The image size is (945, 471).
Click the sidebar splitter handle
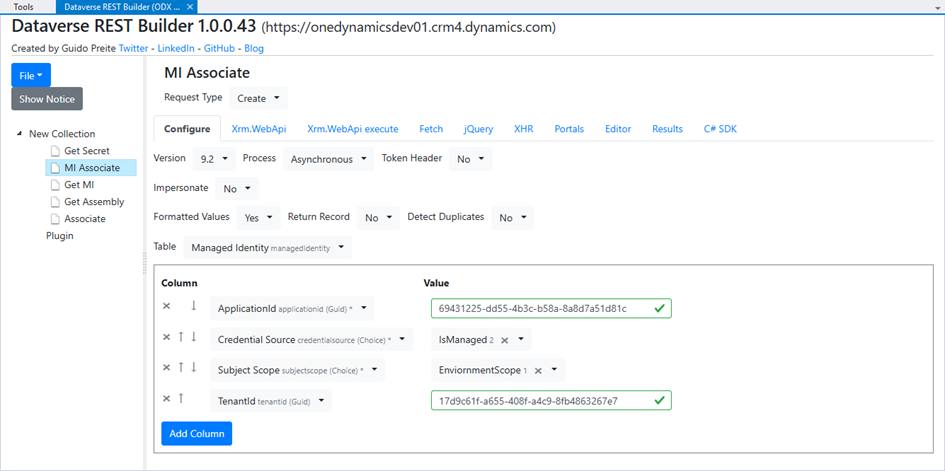(x=144, y=264)
